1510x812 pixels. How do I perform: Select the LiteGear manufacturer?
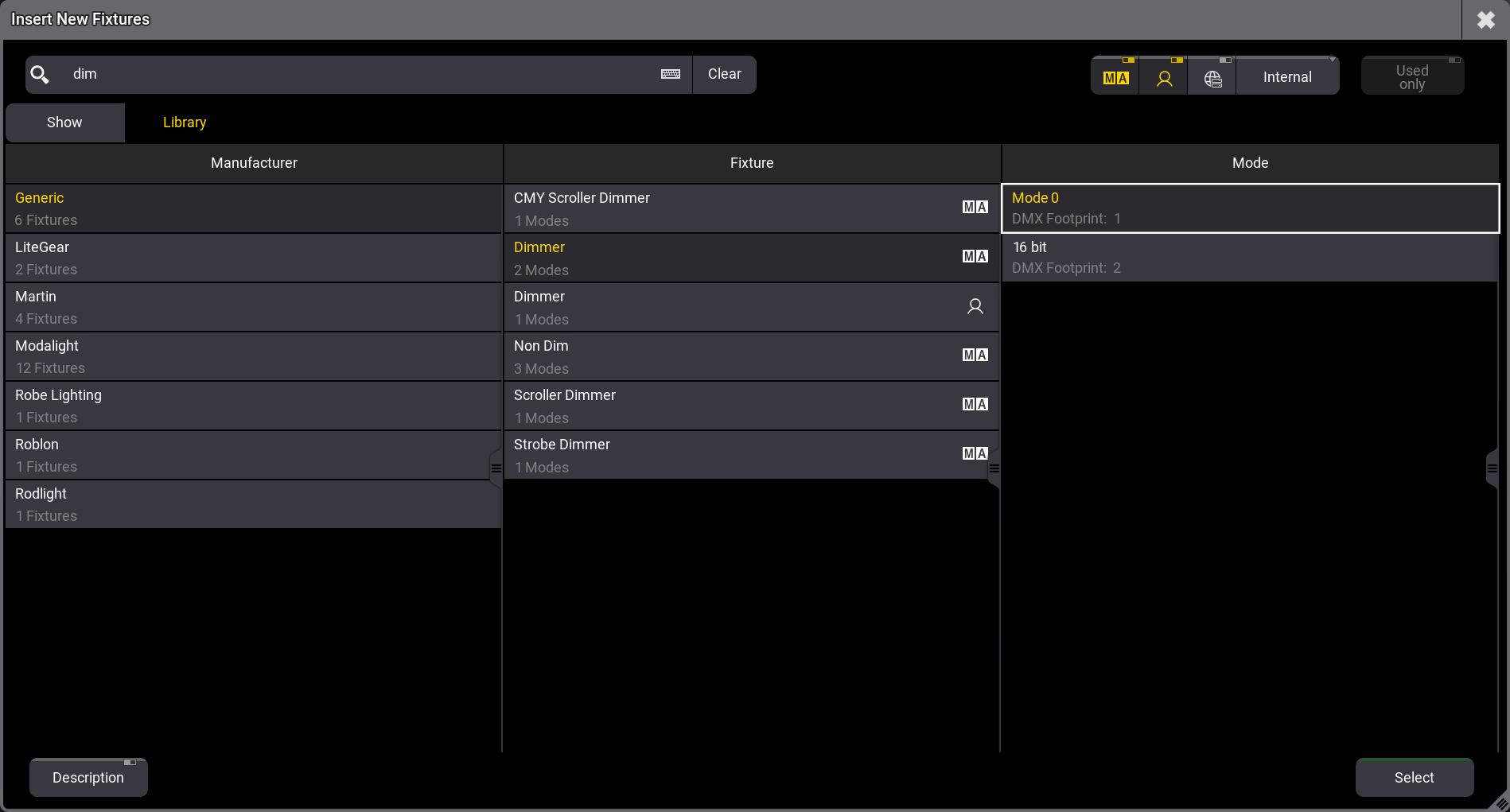254,258
